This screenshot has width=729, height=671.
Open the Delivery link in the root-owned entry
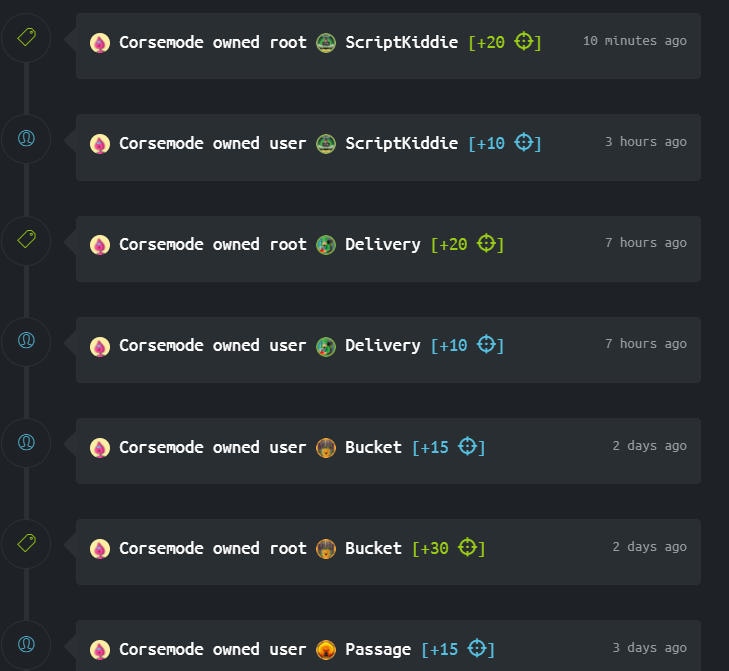(x=383, y=245)
